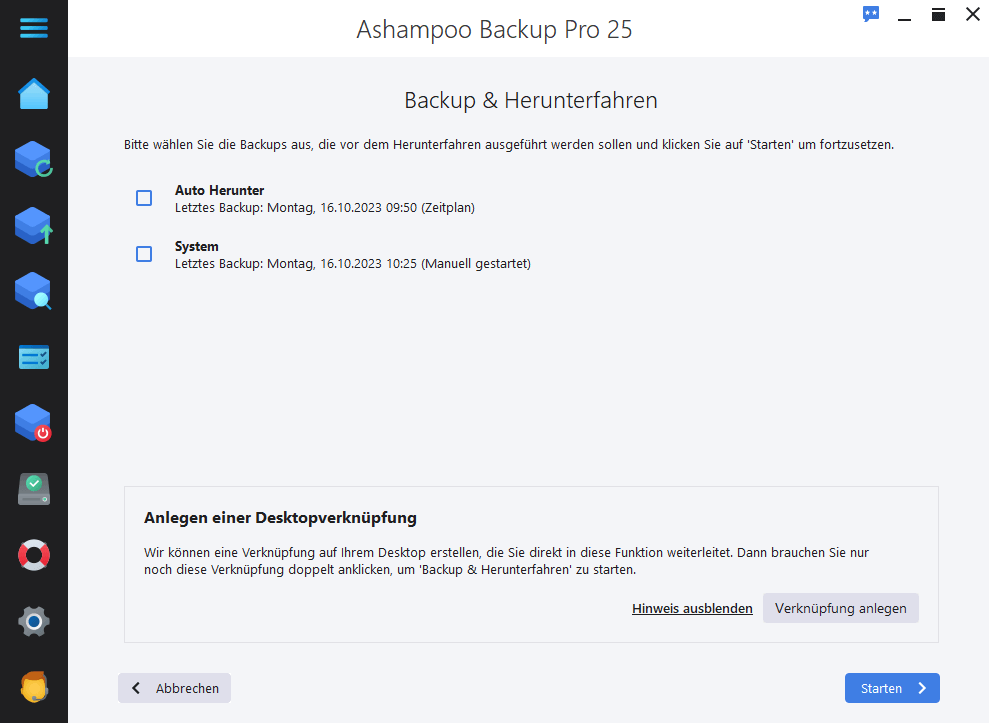Viewport: 989px width, 723px height.
Task: Open the cube with magnifier icon
Action: [x=33, y=291]
